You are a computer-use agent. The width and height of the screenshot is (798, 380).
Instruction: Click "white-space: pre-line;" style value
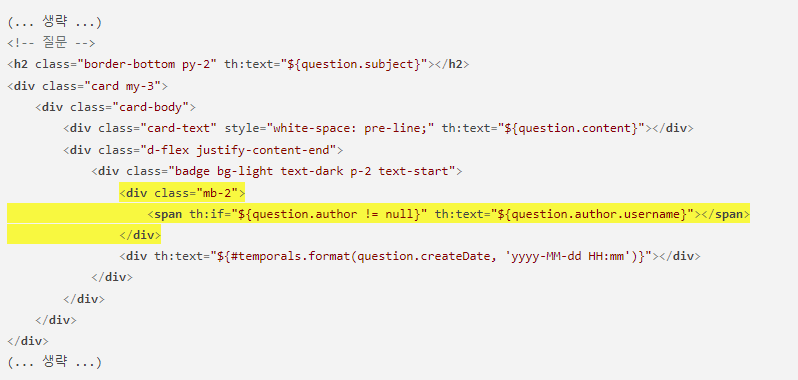click(351, 128)
